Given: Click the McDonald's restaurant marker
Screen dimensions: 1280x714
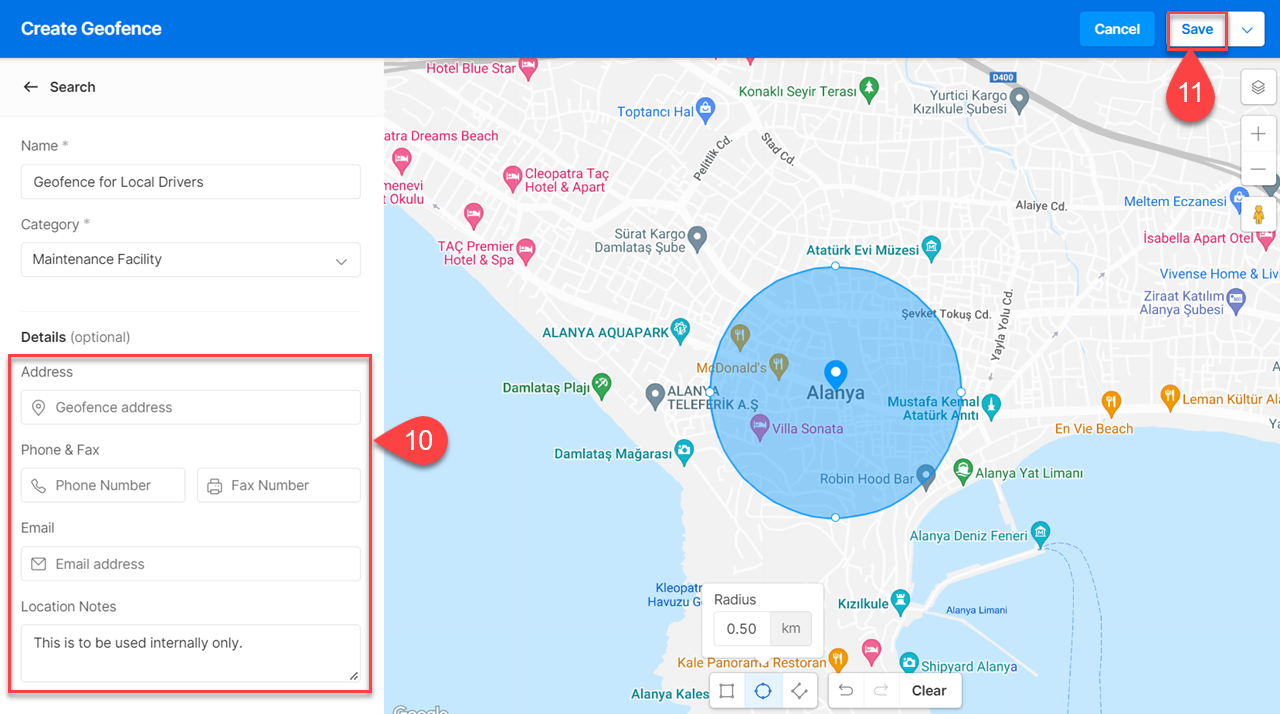Looking at the screenshot, I should click(779, 364).
